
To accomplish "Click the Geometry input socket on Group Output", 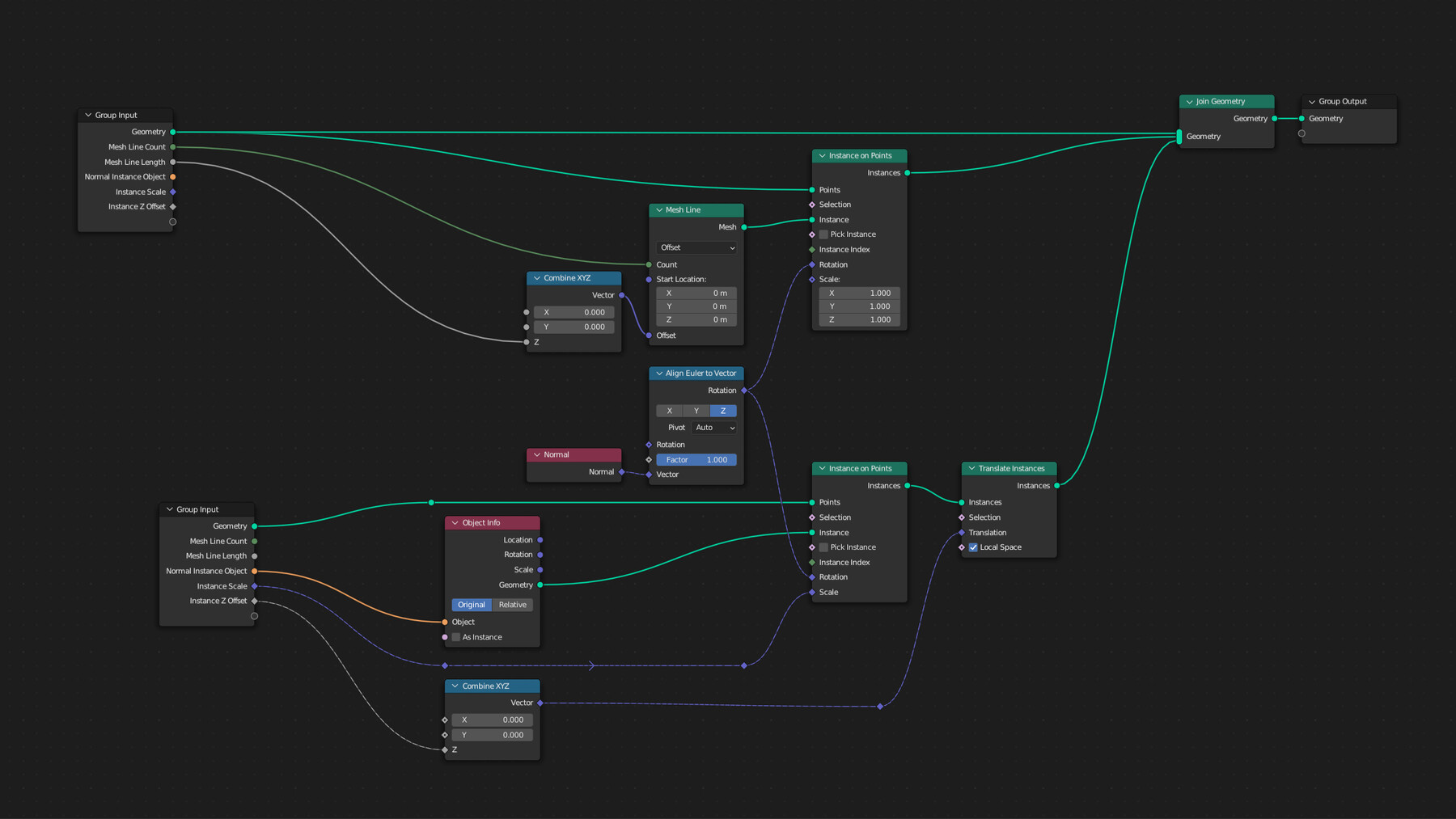I will coord(1302,118).
